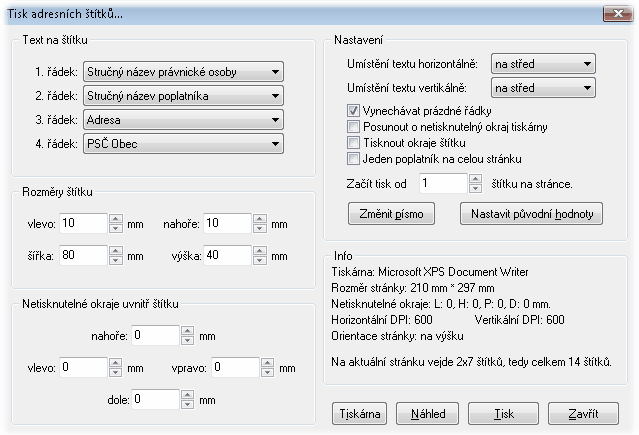The height and width of the screenshot is (435, 639).
Task: Tick Posunout o netisknutelný okraj tiskárny
Action: 353,127
